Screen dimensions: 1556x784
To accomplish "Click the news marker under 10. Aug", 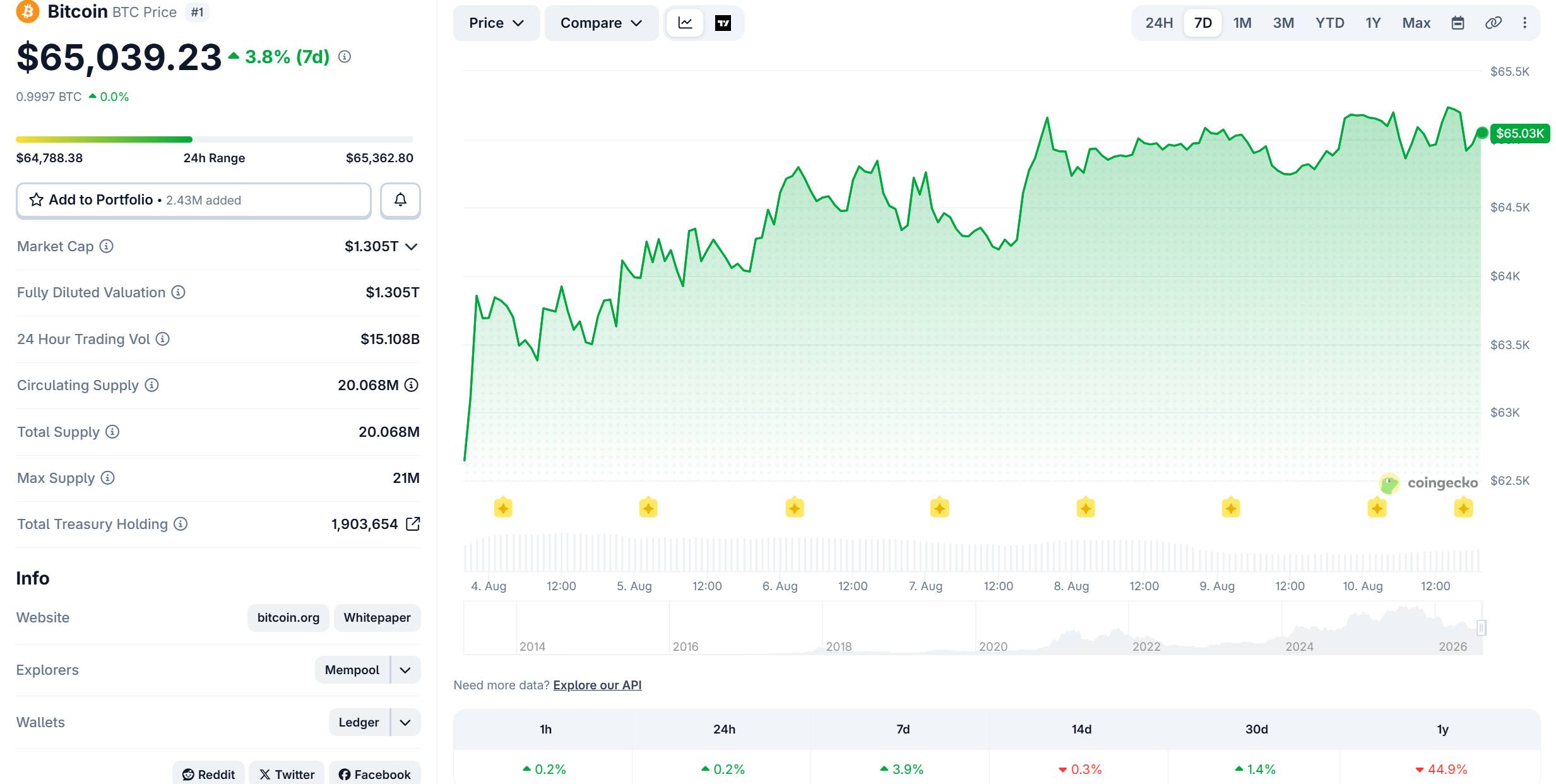I will tap(1377, 508).
